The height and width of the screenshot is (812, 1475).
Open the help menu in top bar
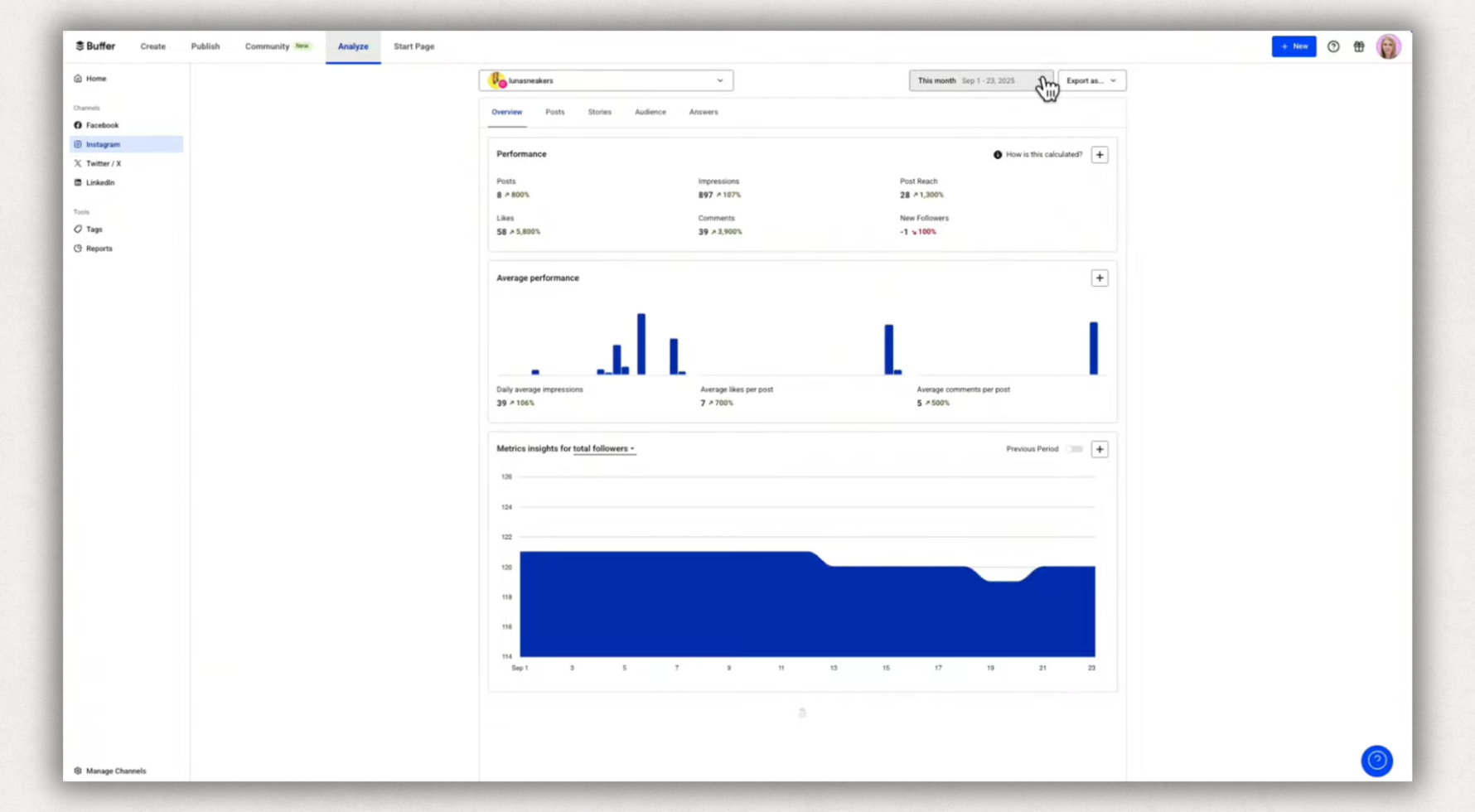(1333, 46)
